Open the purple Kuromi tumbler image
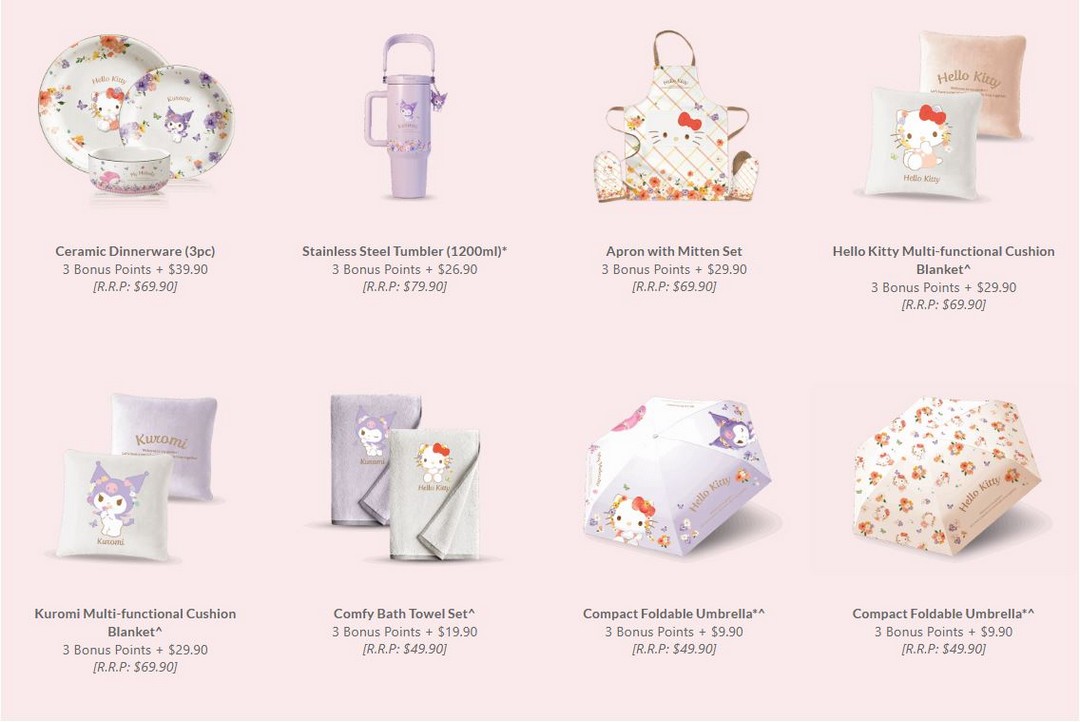The image size is (1080, 722). point(404,116)
